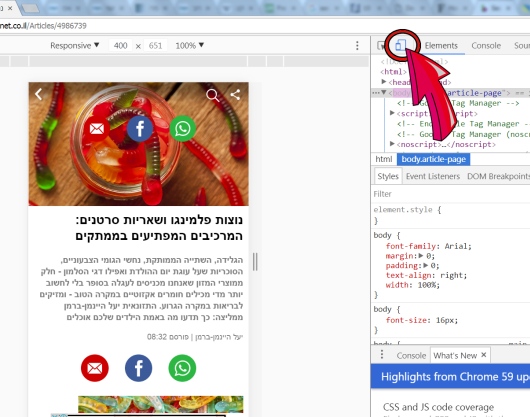Switch to the Console tab in top bar
The image size is (530, 417).
[486, 46]
